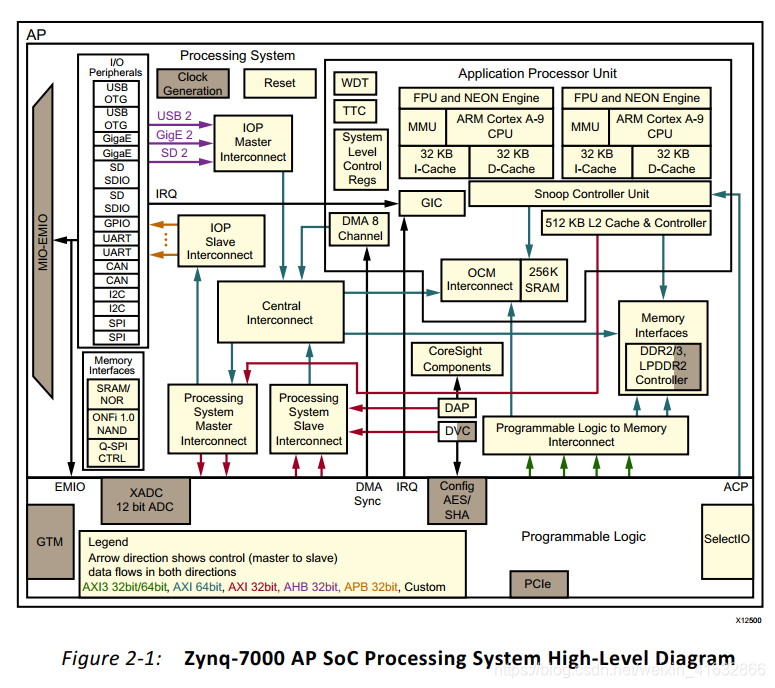Image resolution: width=775 pixels, height=688 pixels.
Task: Click the ONFI 1.0 NAND block
Action: point(113,424)
